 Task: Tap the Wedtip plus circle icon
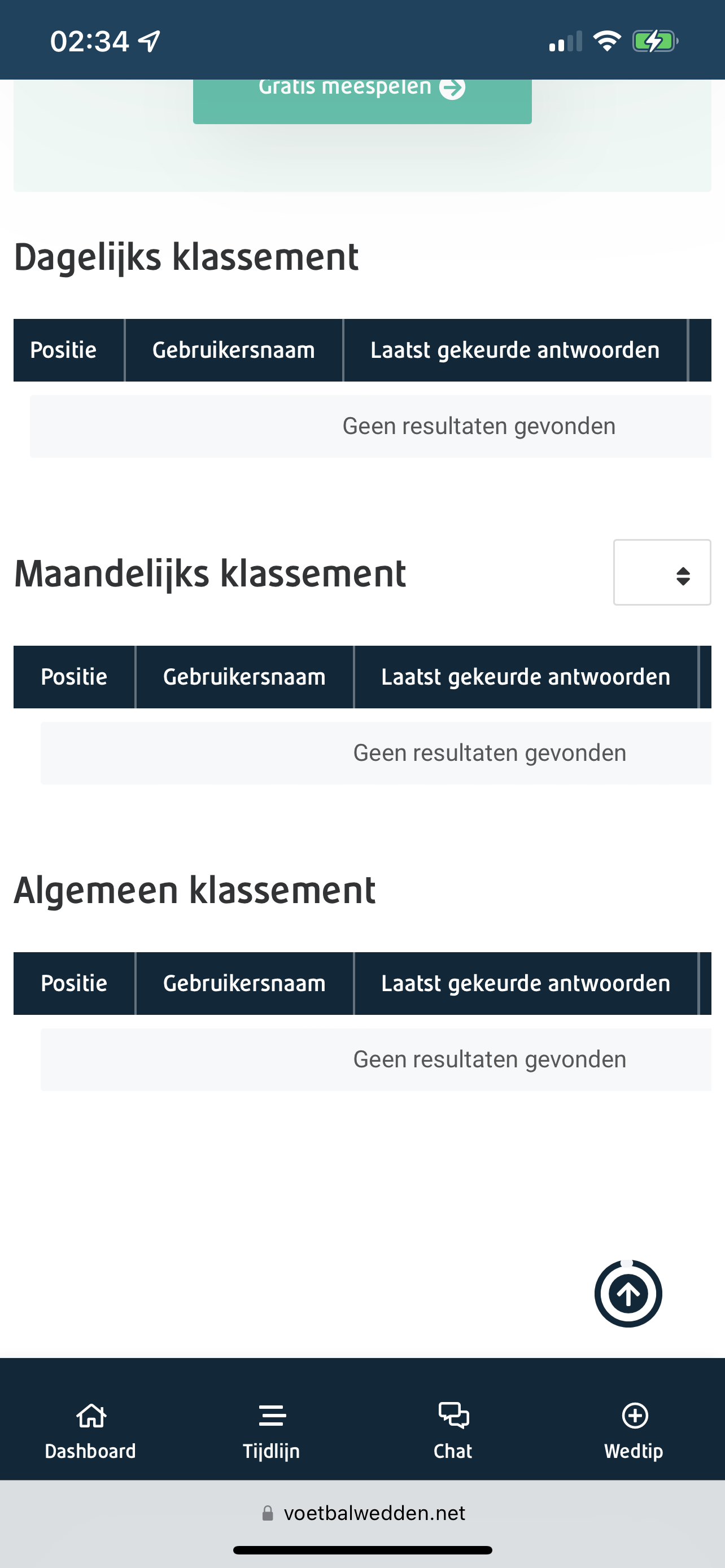634,1415
